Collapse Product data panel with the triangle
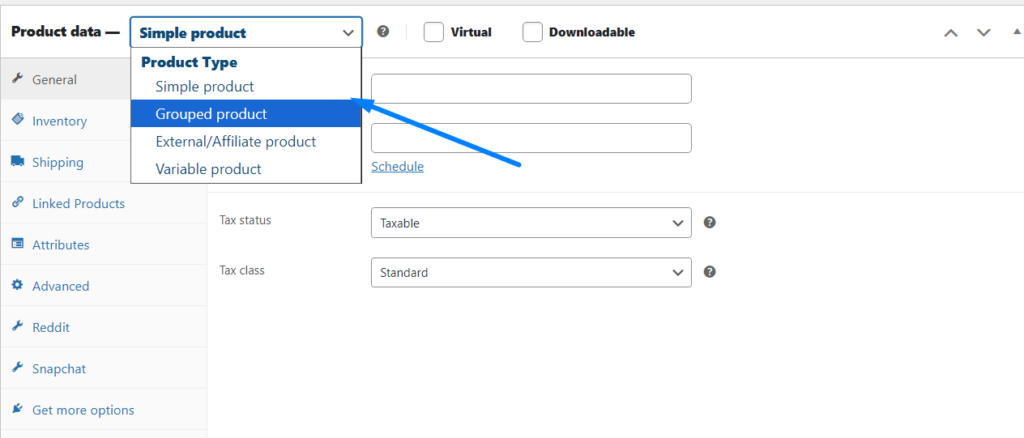 point(1016,31)
